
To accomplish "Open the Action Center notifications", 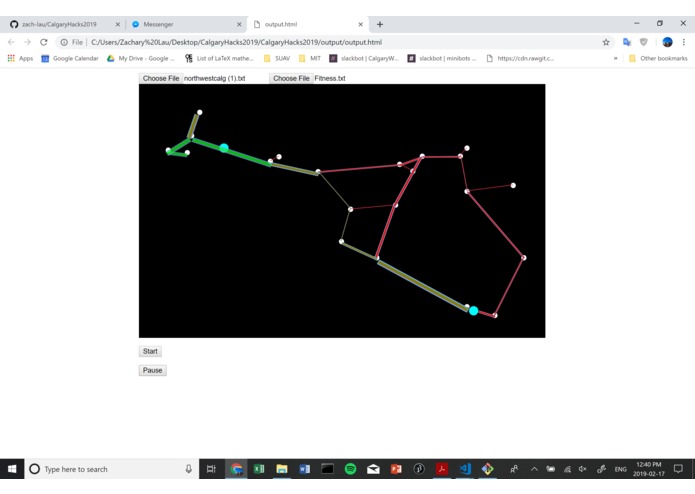I will pos(678,469).
